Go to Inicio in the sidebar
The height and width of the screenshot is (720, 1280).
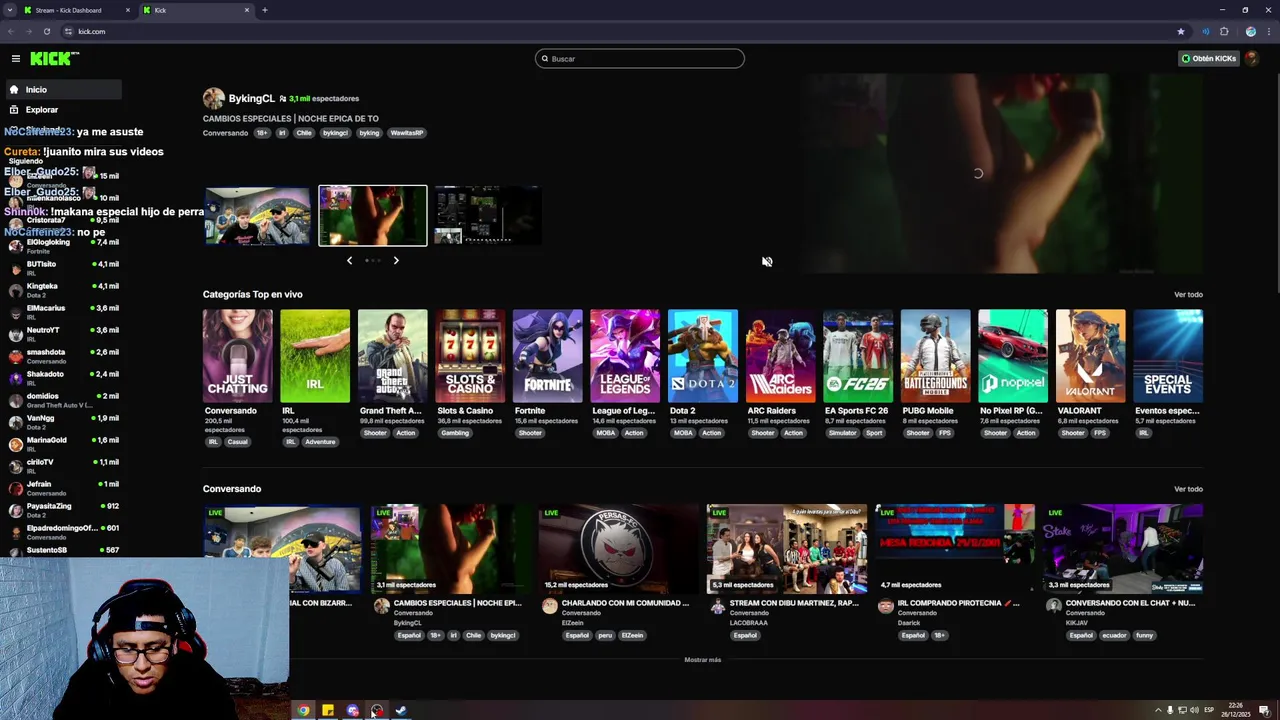[62, 90]
